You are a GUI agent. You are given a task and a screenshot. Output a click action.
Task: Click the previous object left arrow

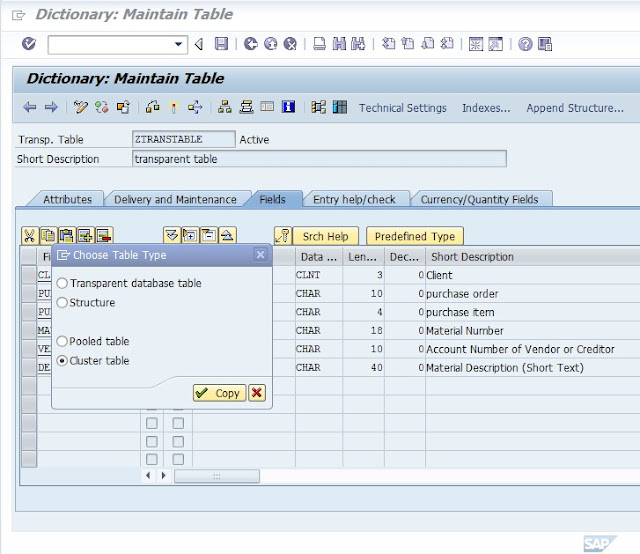30,107
